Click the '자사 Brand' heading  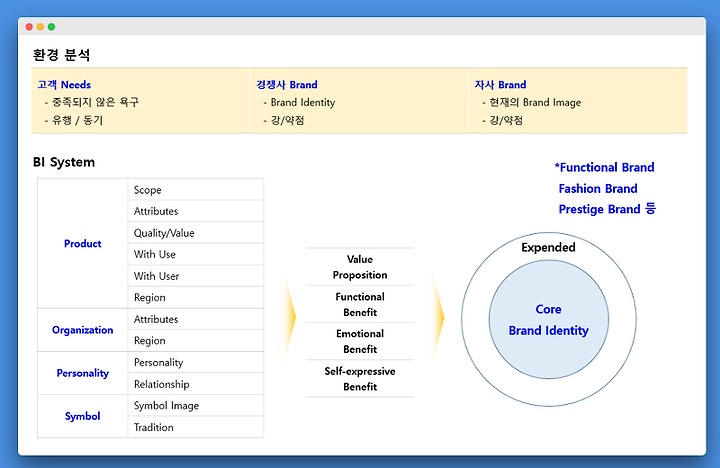point(501,85)
